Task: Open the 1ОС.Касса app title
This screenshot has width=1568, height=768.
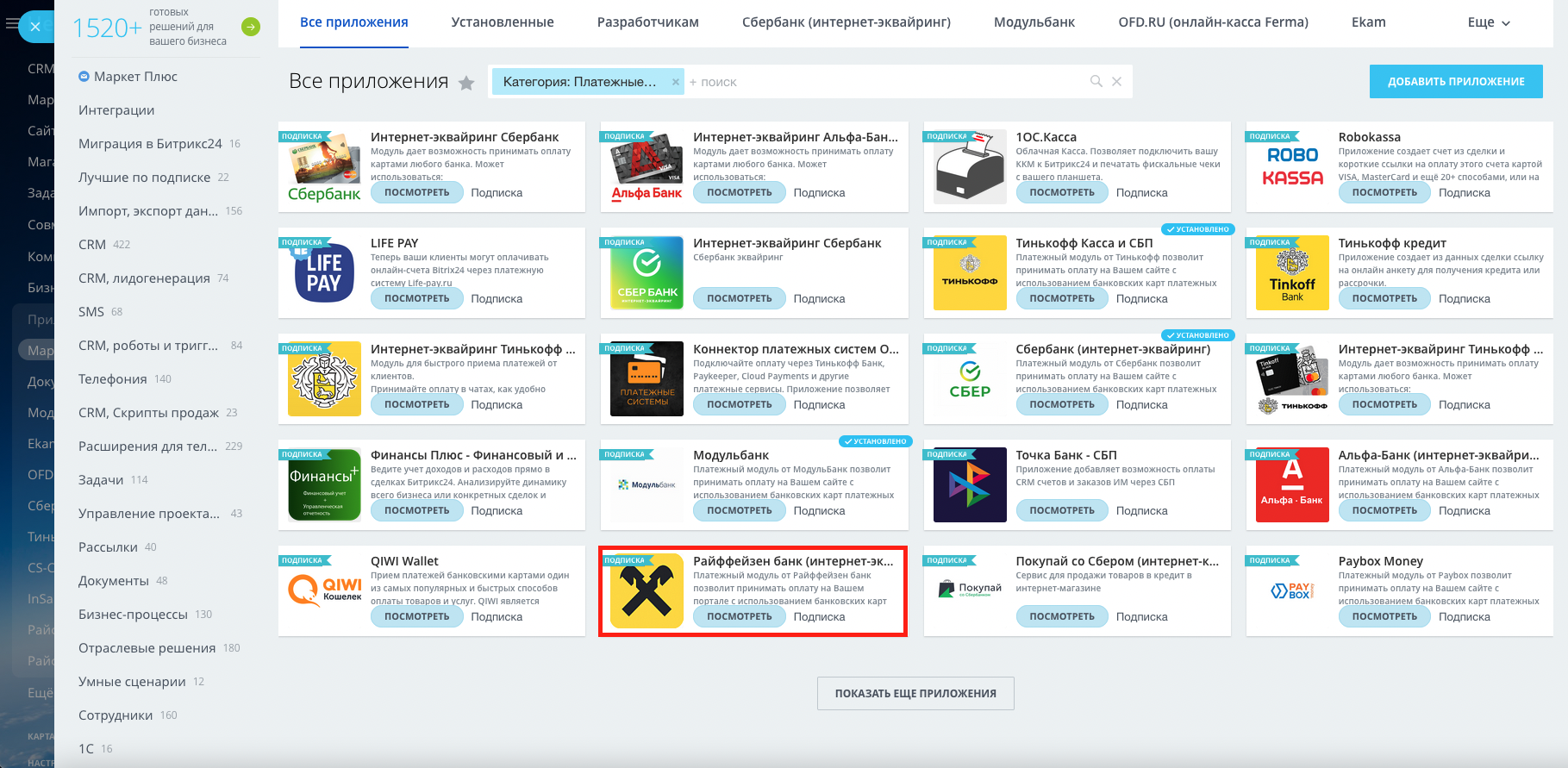Action: pyautogui.click(x=1046, y=137)
